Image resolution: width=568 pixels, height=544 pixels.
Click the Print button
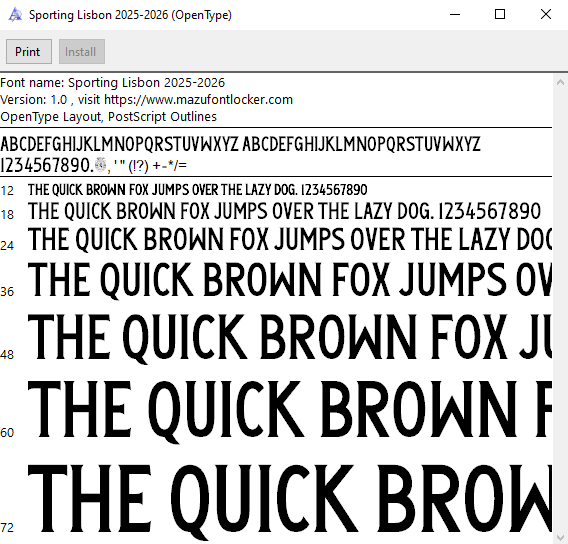29,51
